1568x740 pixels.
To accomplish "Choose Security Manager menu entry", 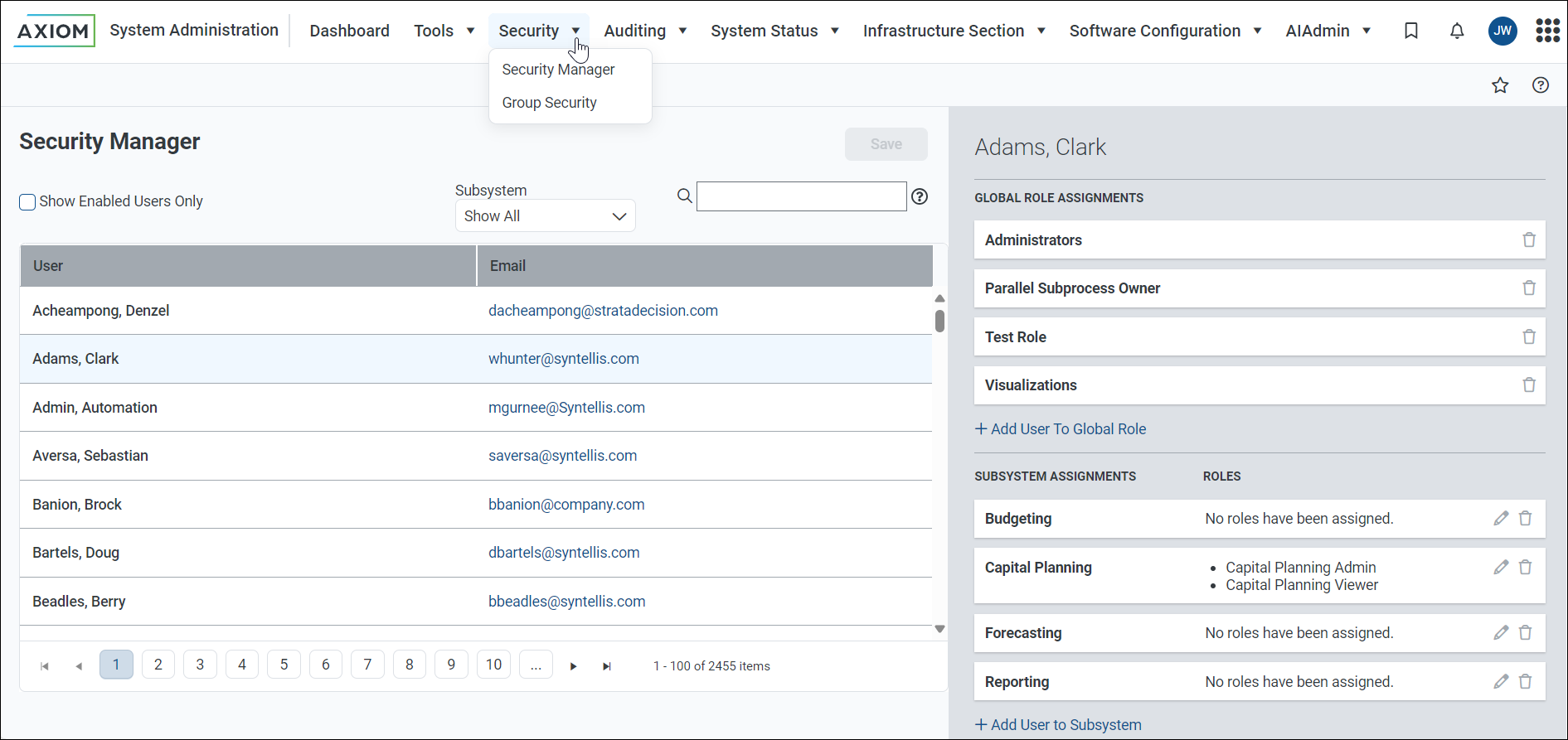I will (x=558, y=70).
